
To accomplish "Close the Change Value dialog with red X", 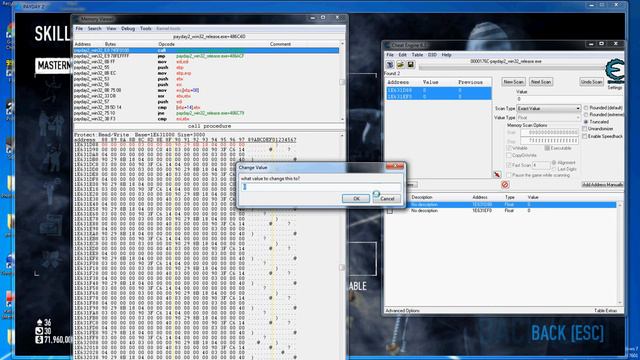I will pos(395,167).
